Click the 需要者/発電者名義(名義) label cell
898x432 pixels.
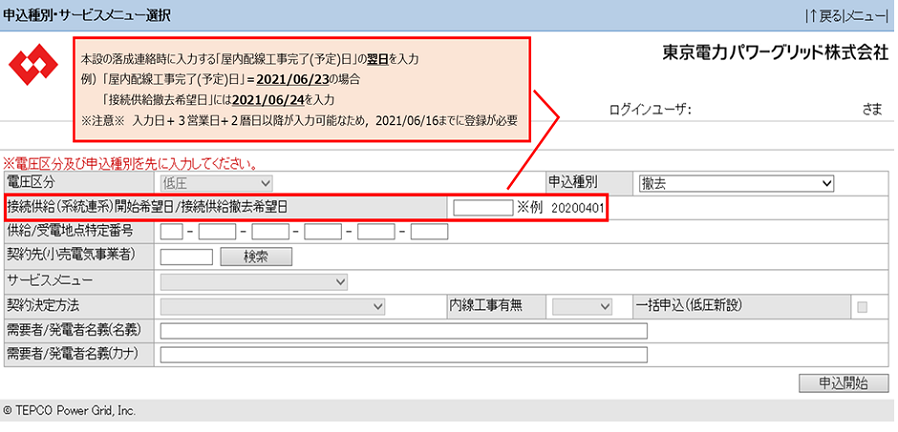click(79, 331)
